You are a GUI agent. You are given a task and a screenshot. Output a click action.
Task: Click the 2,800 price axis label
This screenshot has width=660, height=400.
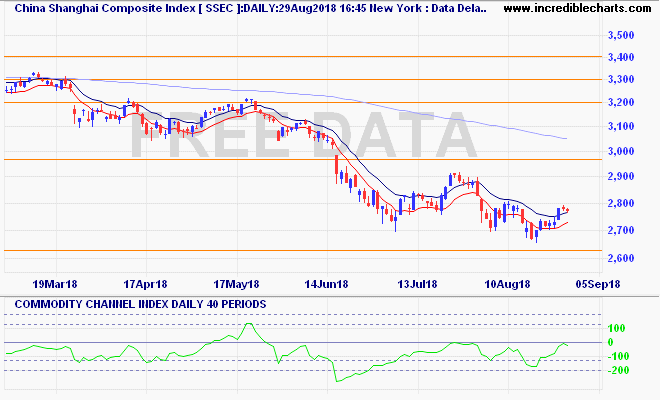coord(621,204)
